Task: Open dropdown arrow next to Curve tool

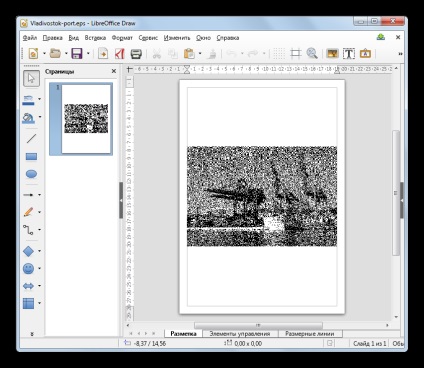Action: tap(39, 212)
